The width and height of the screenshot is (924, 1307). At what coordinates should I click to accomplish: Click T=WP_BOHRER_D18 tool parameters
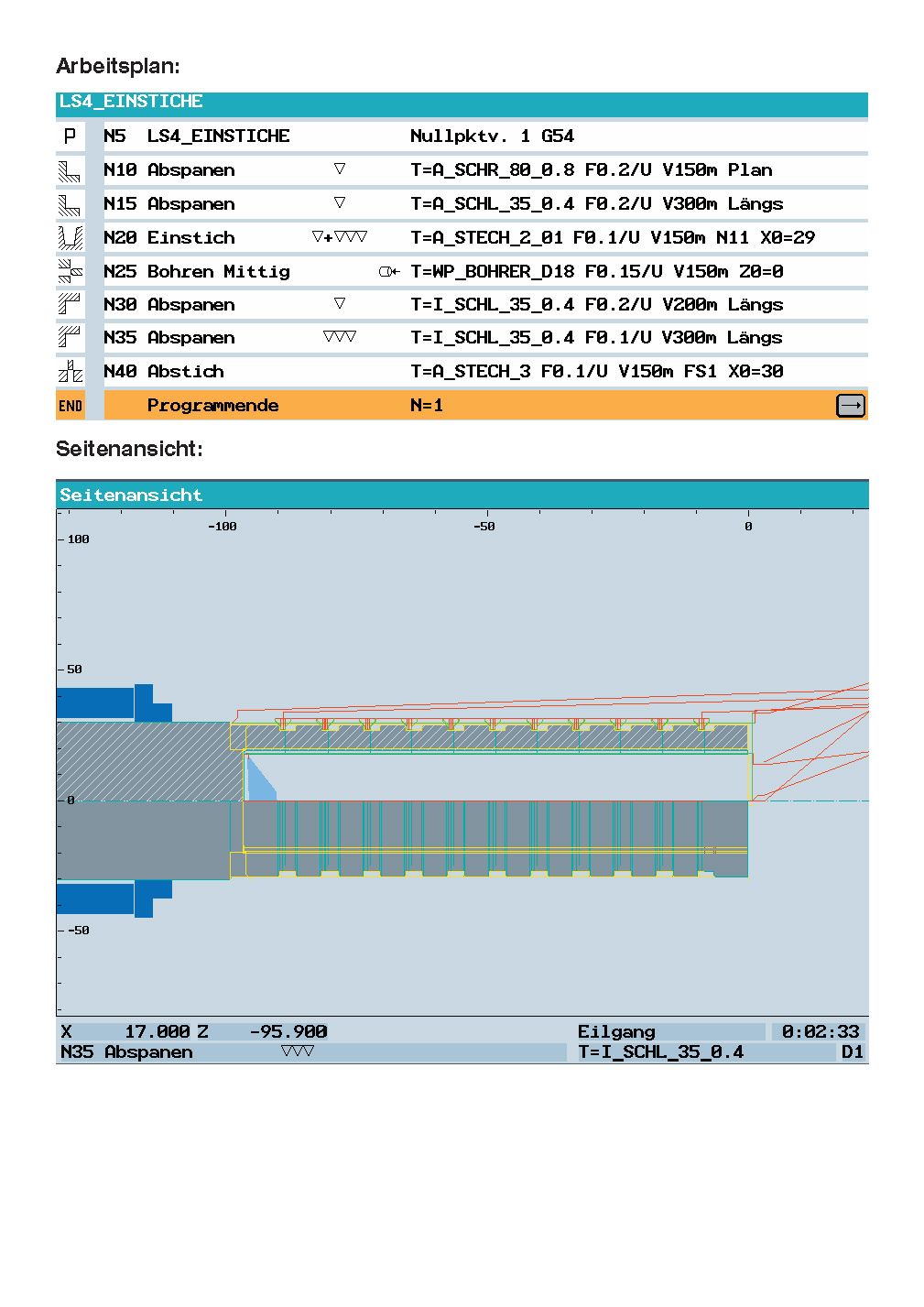[x=596, y=271]
